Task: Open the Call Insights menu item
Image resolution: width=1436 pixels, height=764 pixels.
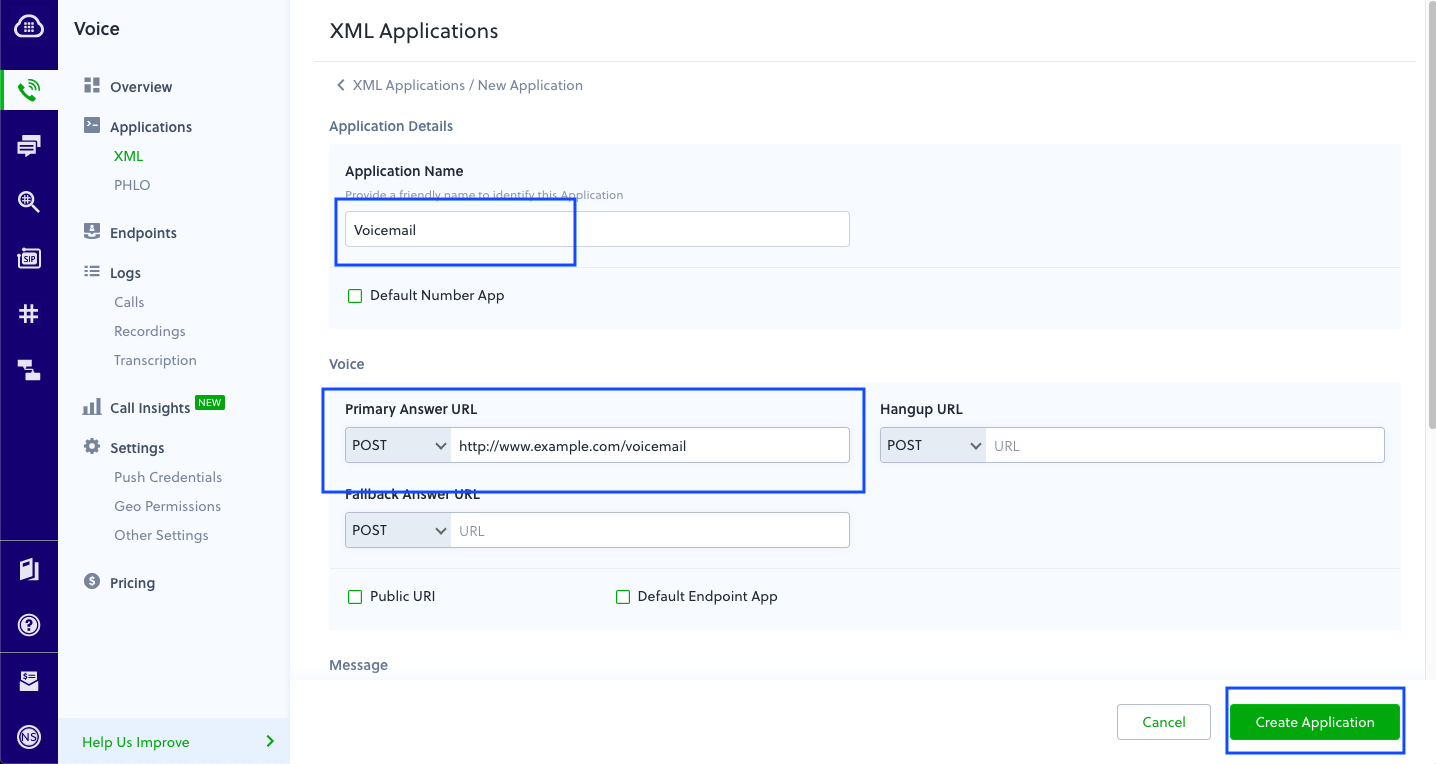Action: coord(149,407)
